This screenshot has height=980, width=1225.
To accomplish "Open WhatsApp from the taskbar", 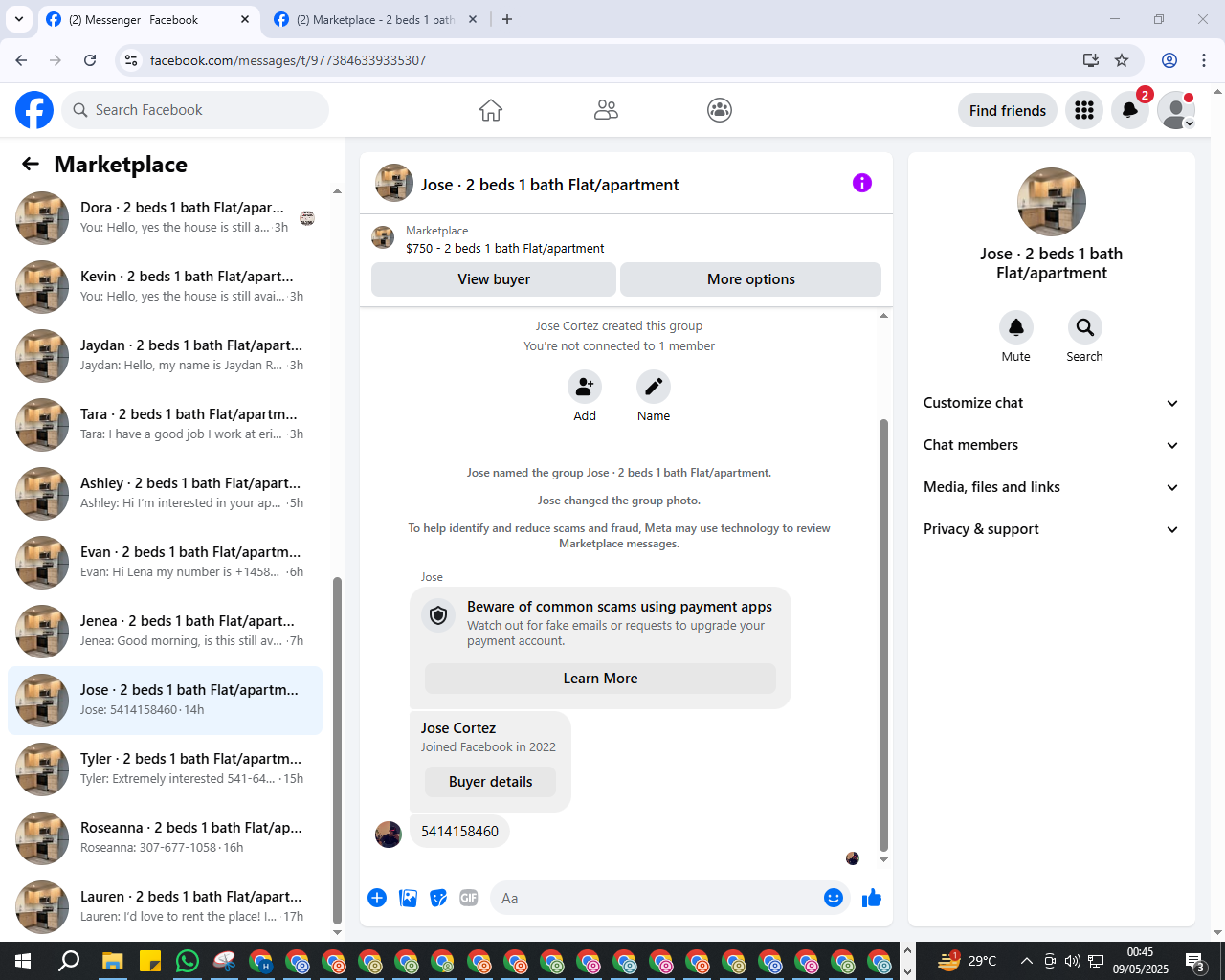I will pyautogui.click(x=188, y=961).
